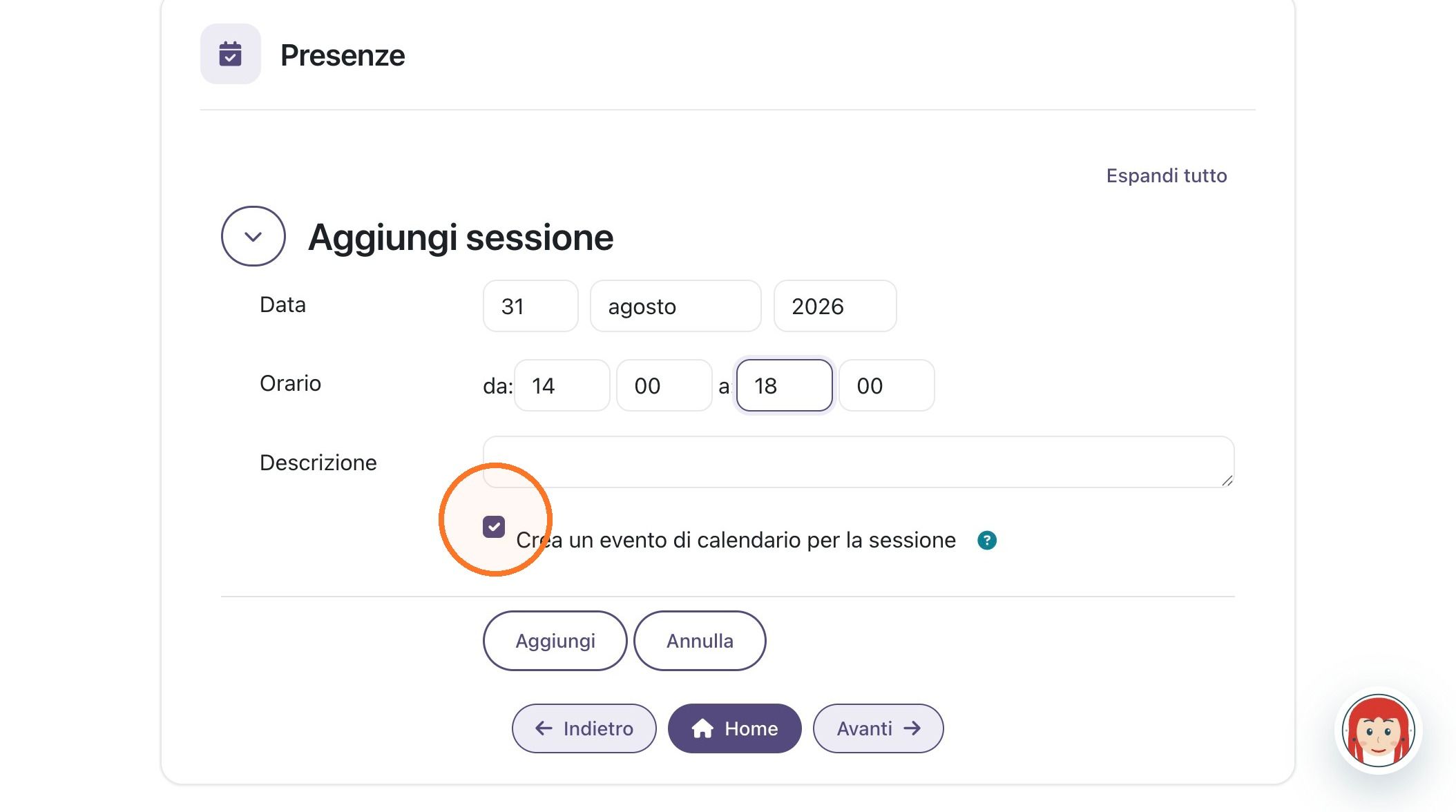The image size is (1456, 812).
Task: Grab the Descrizione resize handle
Action: 1227,481
